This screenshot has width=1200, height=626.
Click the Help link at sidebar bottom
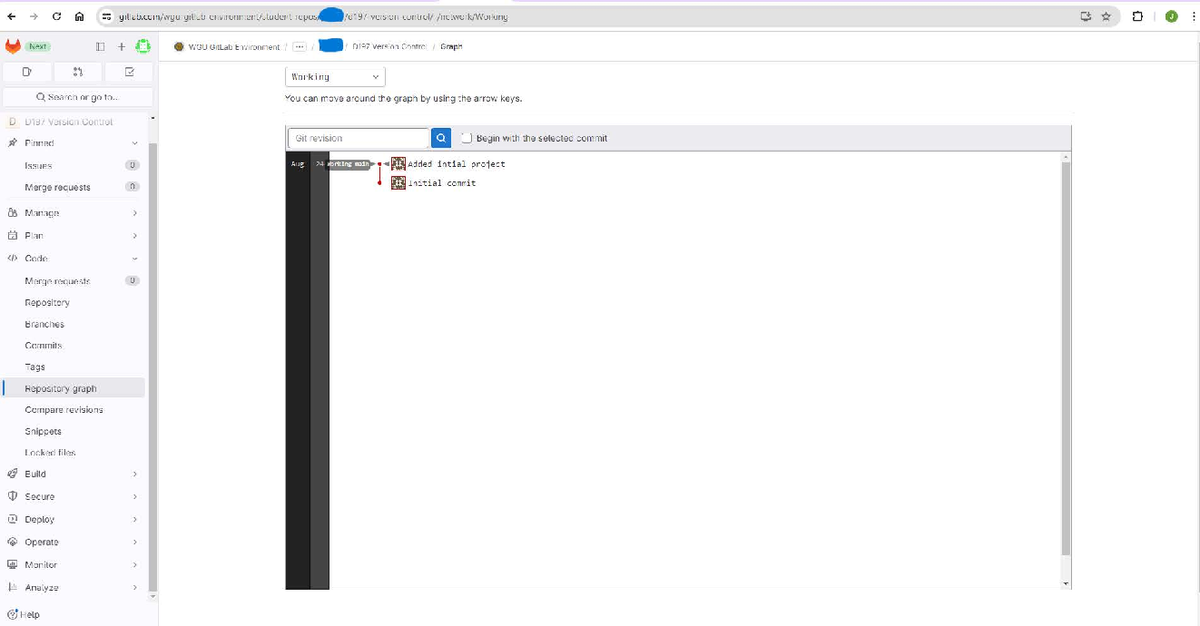(x=26, y=614)
